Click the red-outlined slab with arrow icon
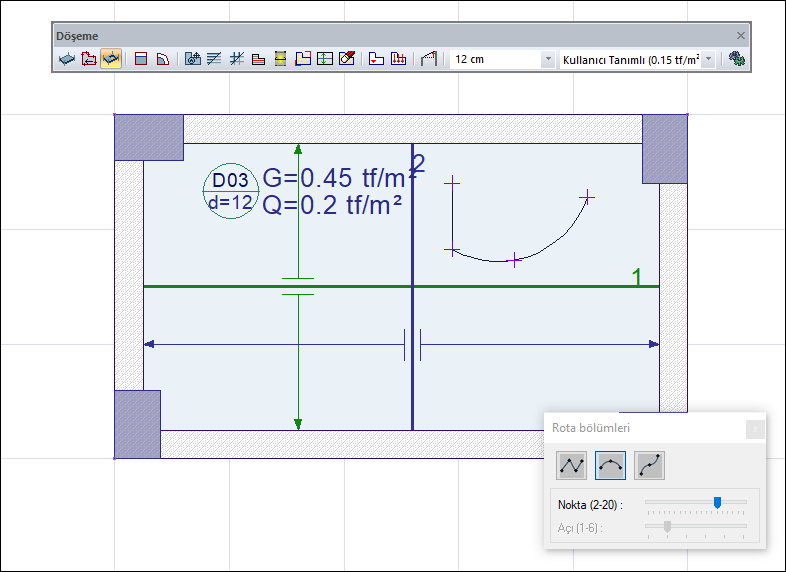The image size is (786, 572). [x=89, y=60]
